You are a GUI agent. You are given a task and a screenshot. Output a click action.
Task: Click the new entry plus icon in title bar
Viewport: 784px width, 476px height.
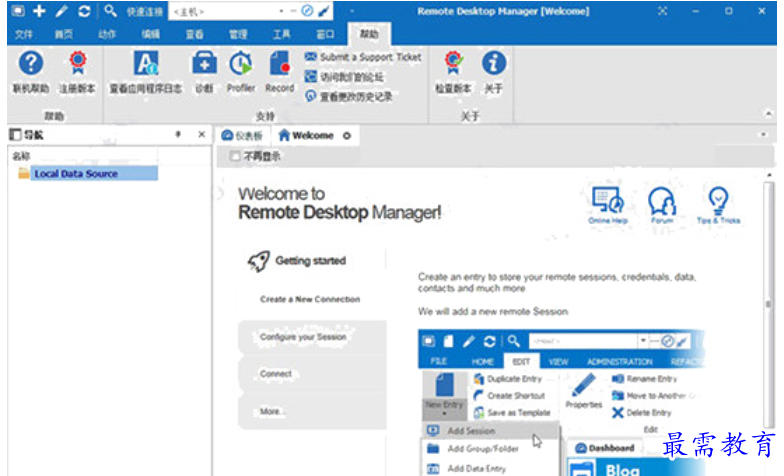39,11
